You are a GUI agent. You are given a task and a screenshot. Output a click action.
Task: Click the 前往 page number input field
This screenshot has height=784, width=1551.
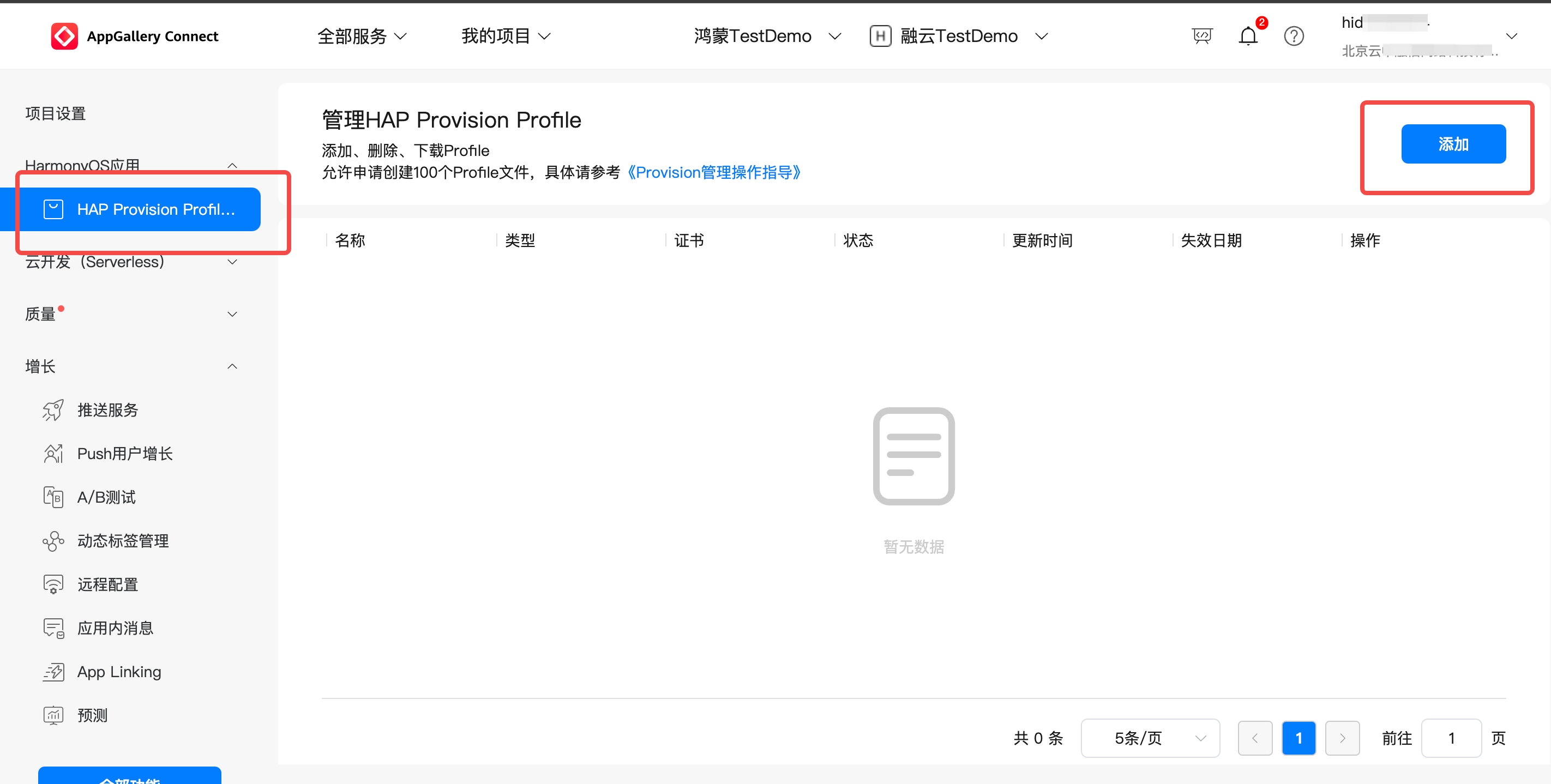1451,738
